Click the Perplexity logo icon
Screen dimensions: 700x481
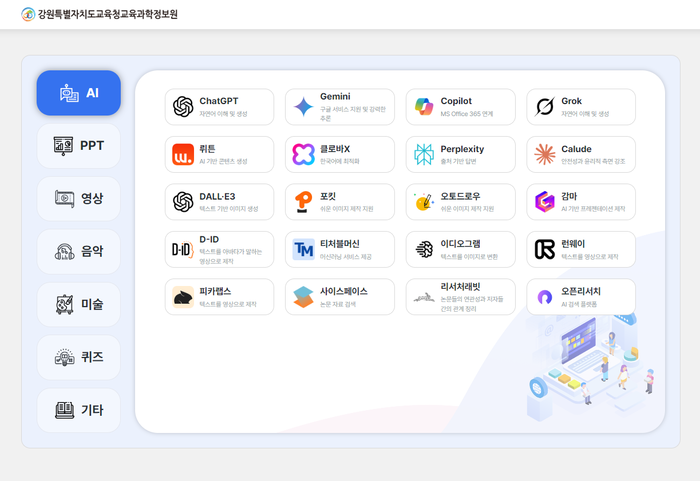[424, 155]
